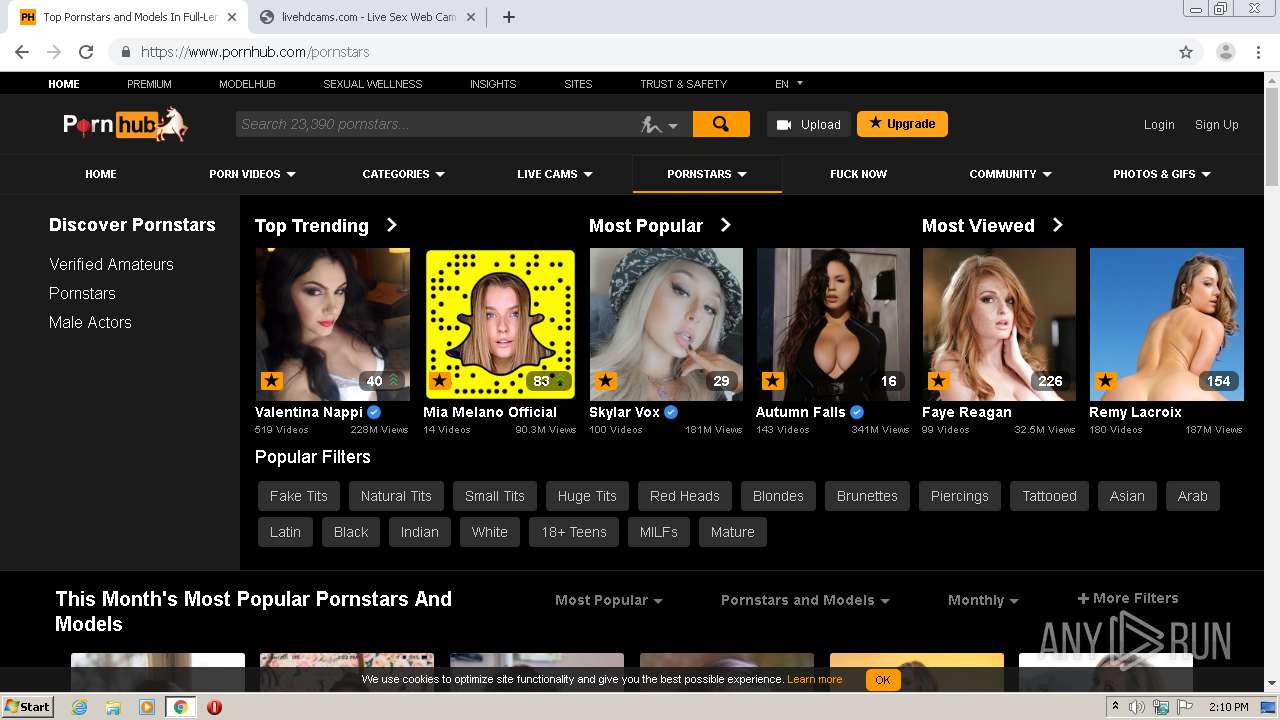The height and width of the screenshot is (720, 1280).
Task: Expand the PHOTOS & GIFS navigation dropdown
Action: 1162,174
